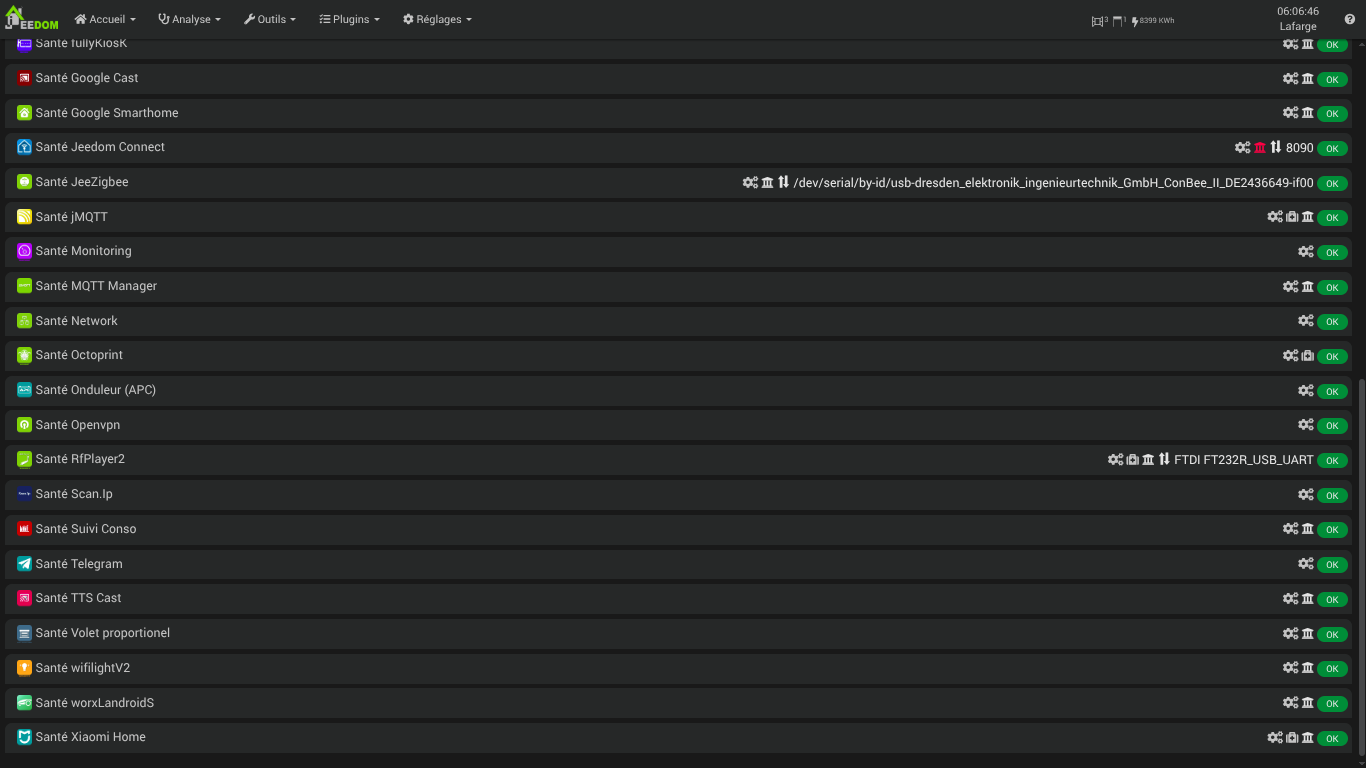Click the OK badge for Santé TTS Cast
This screenshot has width=1366, height=768.
coord(1332,599)
